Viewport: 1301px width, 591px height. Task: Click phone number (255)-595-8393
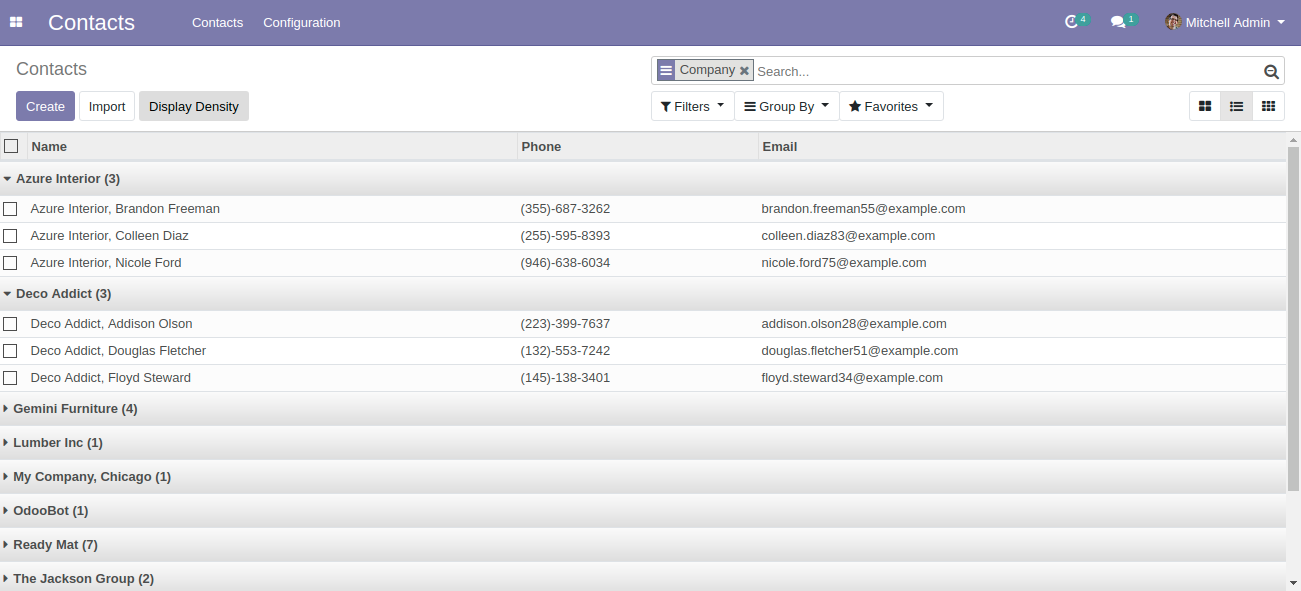click(565, 236)
